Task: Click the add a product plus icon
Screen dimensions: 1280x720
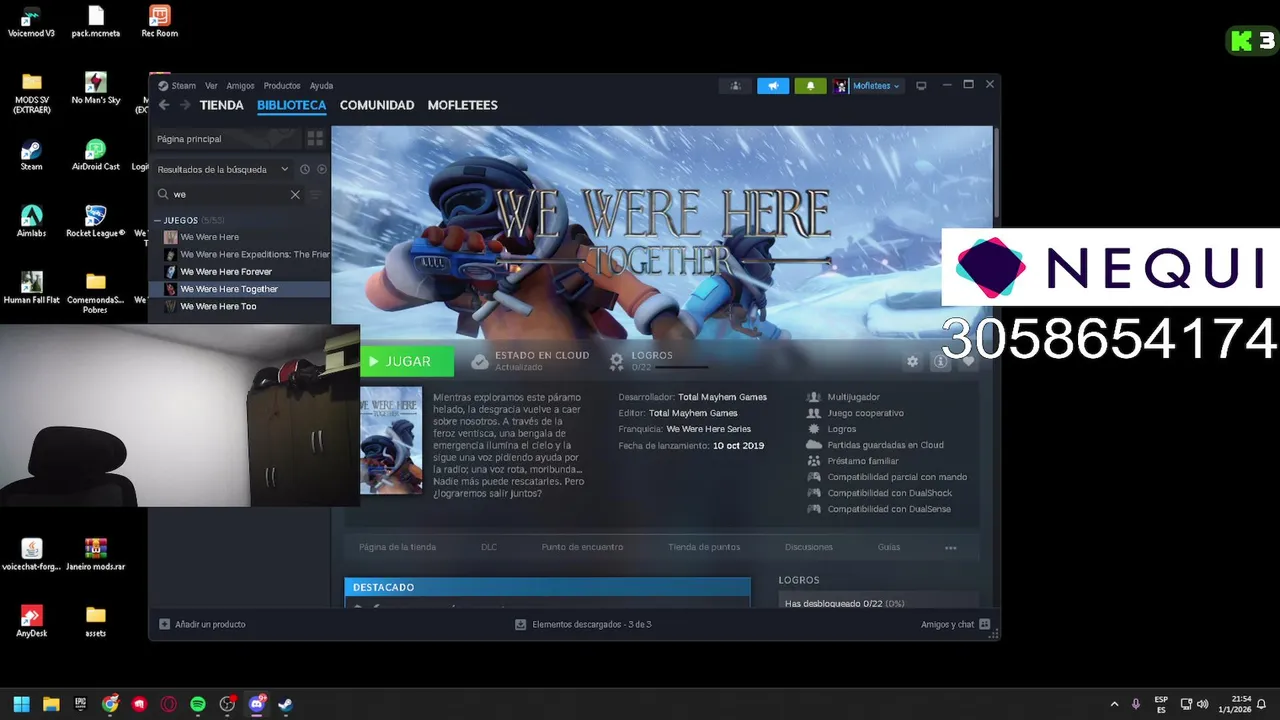Action: pos(165,624)
